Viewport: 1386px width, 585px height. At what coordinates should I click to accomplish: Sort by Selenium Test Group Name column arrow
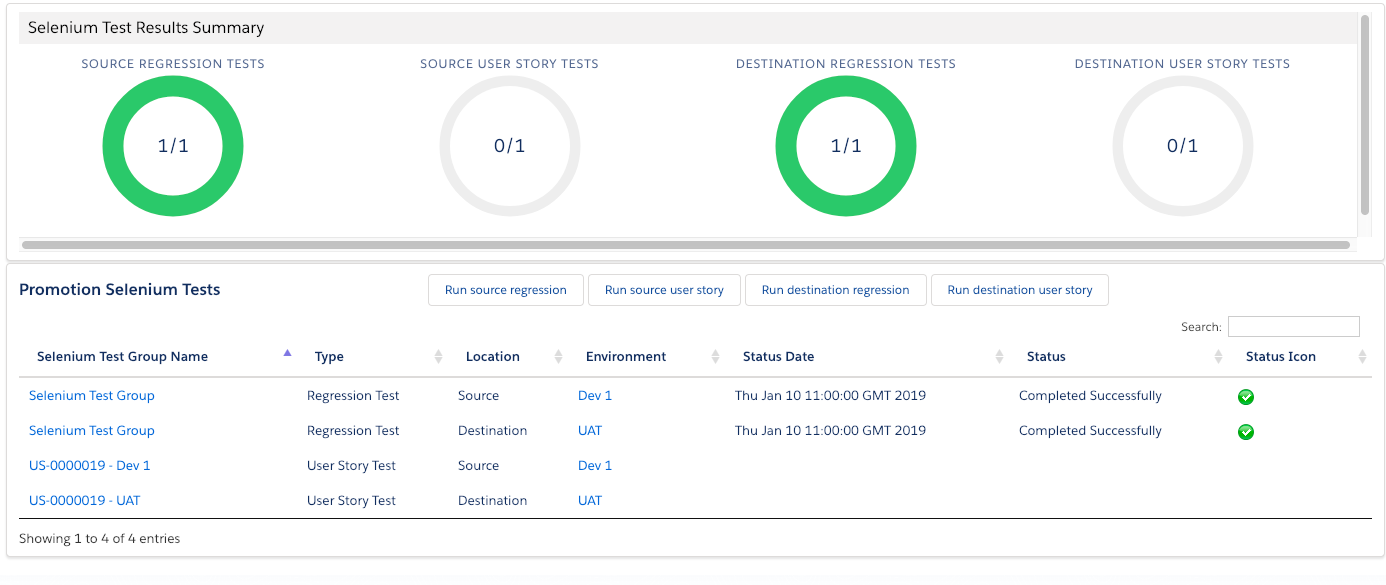click(287, 353)
